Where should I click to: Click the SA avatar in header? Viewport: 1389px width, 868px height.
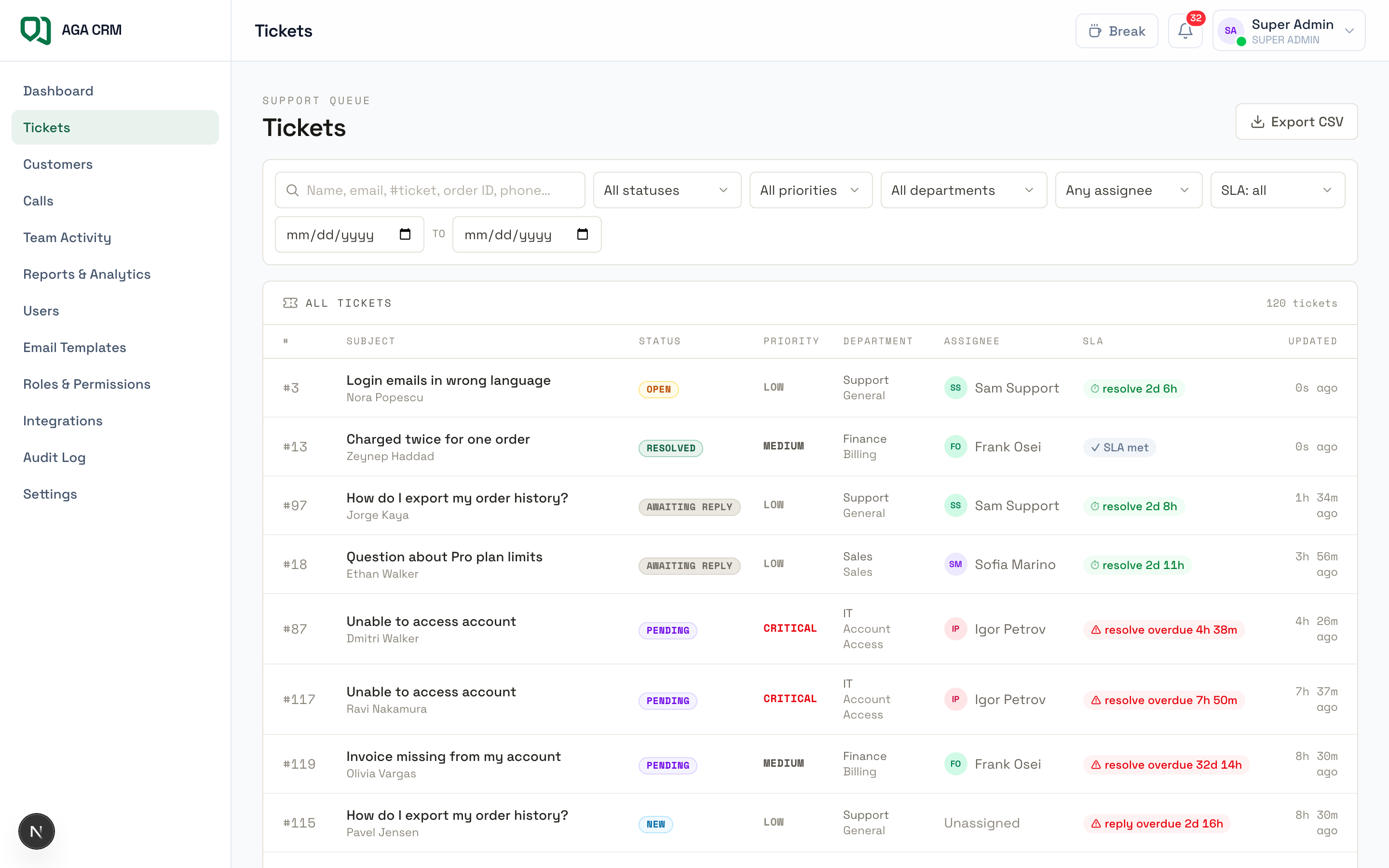[x=1230, y=31]
